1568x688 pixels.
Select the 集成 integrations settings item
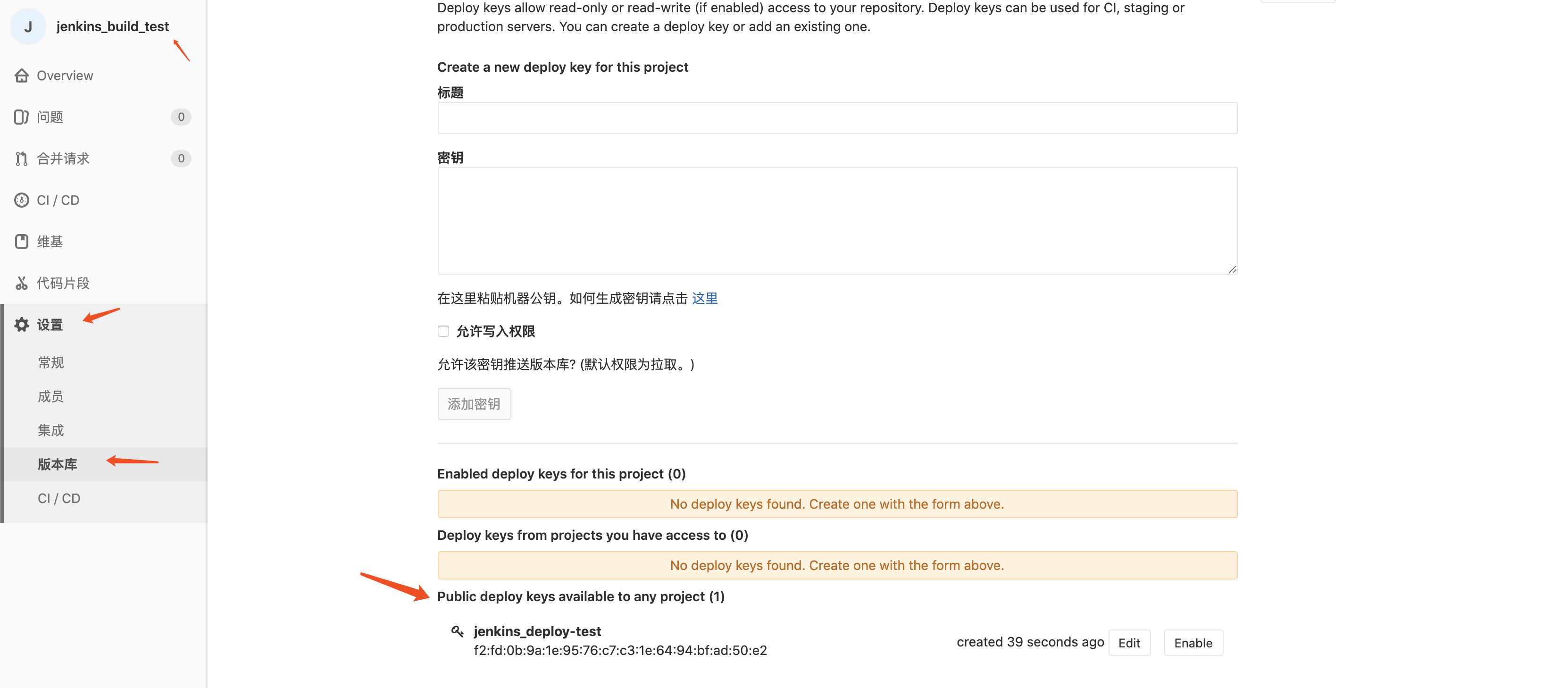click(x=51, y=430)
